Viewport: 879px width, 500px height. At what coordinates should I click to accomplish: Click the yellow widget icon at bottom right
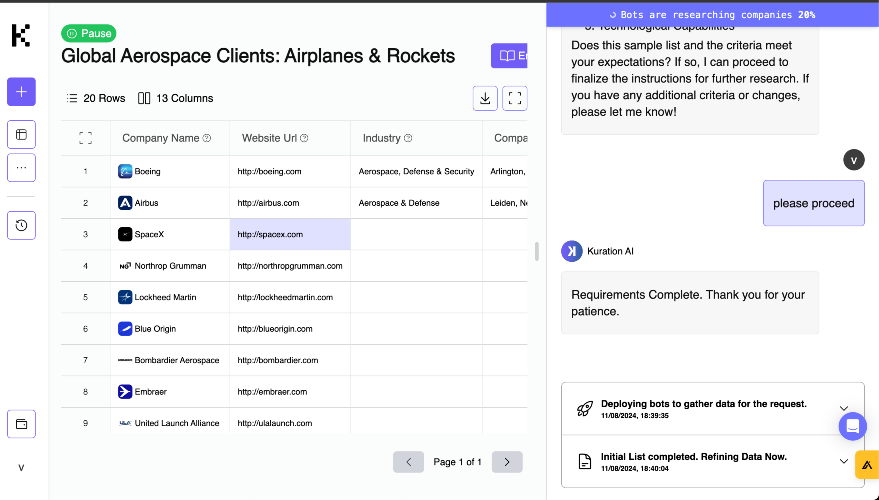[x=867, y=465]
